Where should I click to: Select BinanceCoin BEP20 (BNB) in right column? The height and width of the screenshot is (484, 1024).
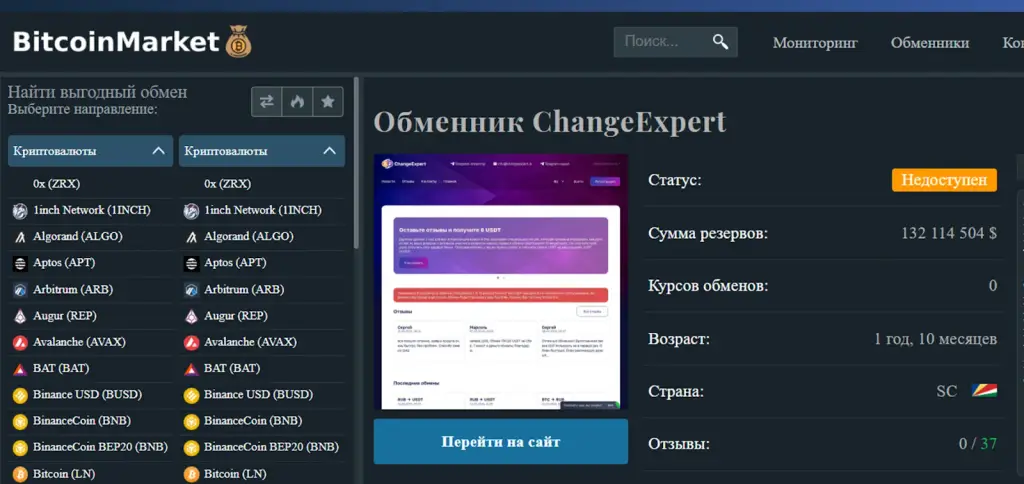(271, 447)
